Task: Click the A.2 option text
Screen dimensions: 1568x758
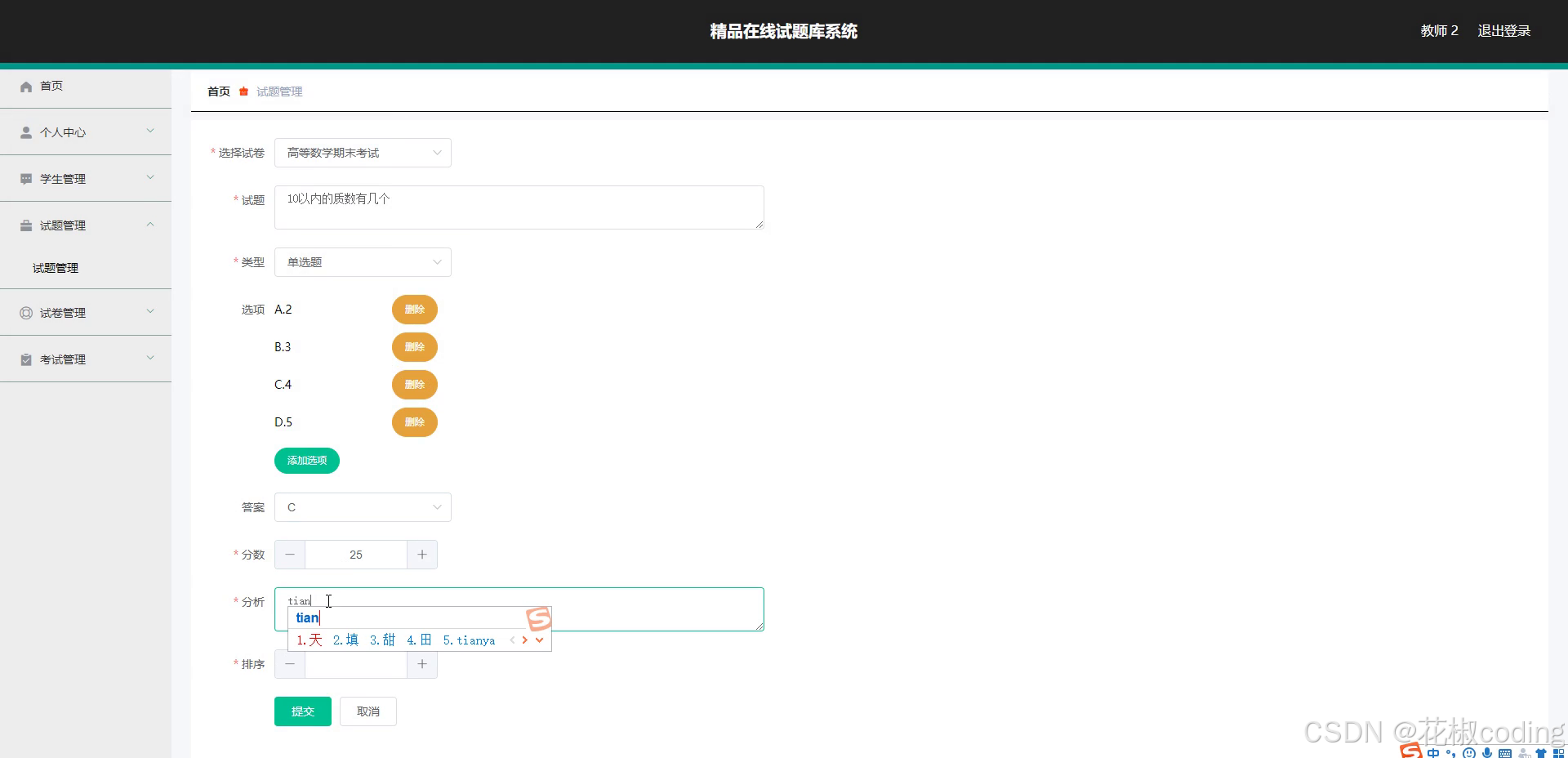Action: point(283,310)
